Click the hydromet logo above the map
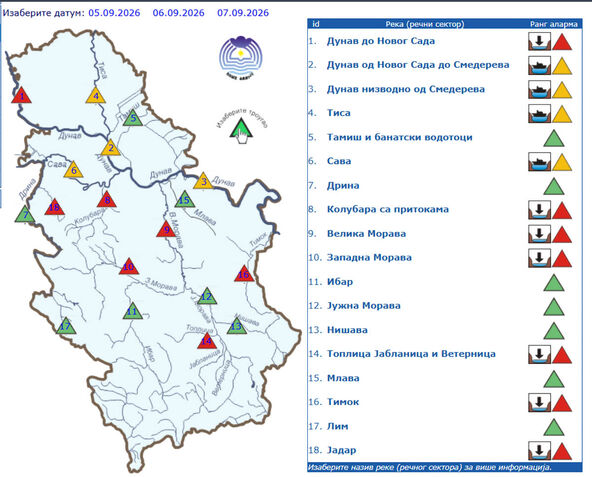 tap(241, 57)
